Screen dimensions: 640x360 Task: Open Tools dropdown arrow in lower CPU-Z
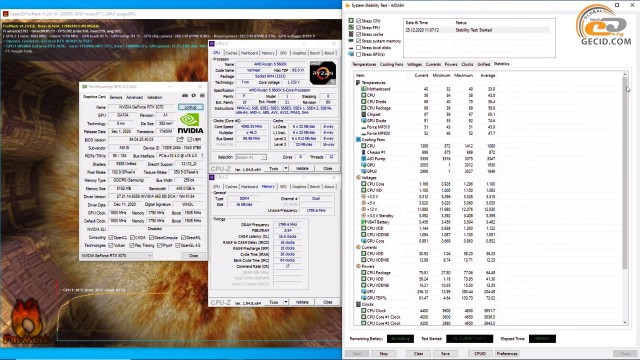pyautogui.click(x=286, y=302)
